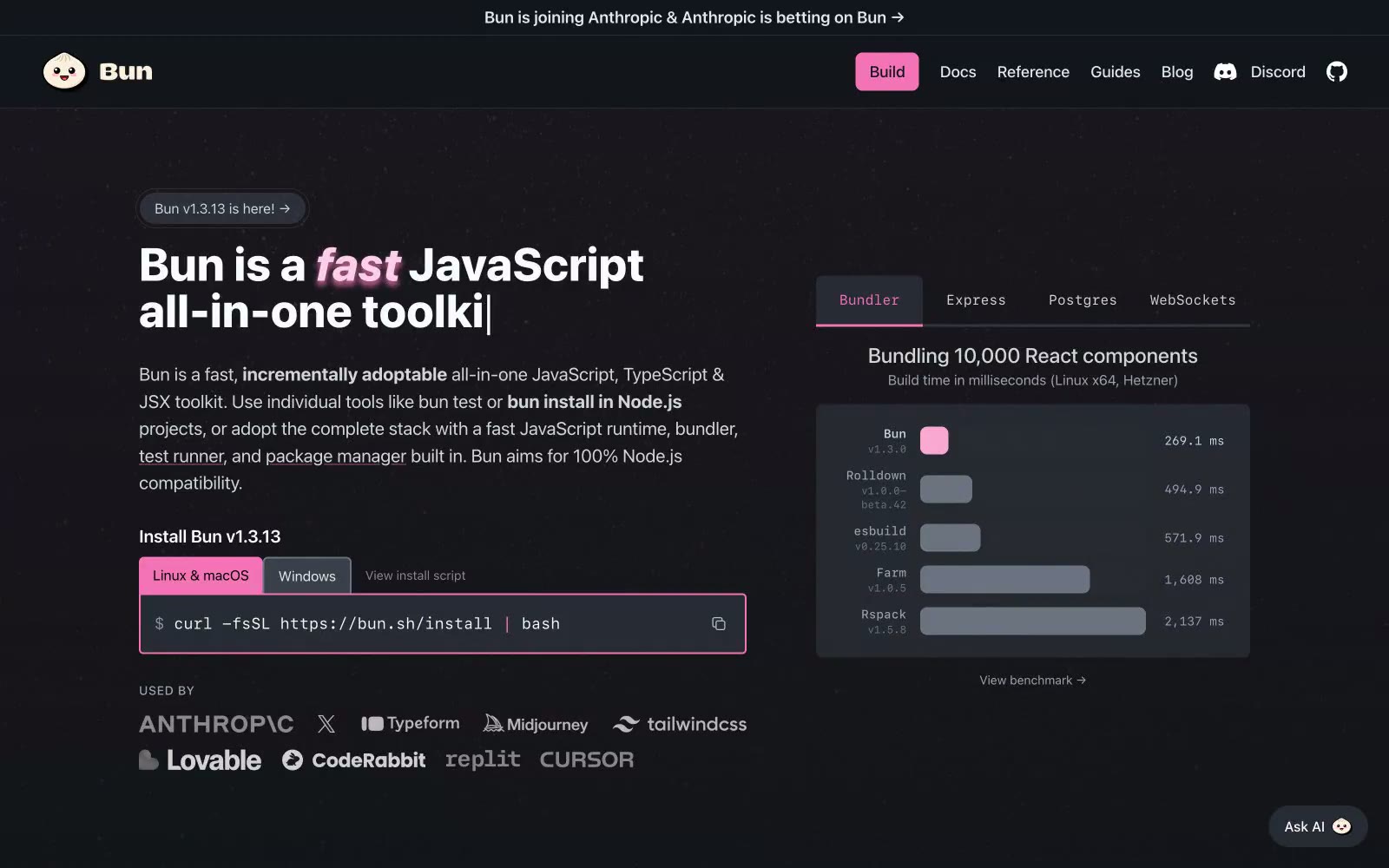Image resolution: width=1389 pixels, height=868 pixels.
Task: Click the package manager link
Action: (x=336, y=456)
